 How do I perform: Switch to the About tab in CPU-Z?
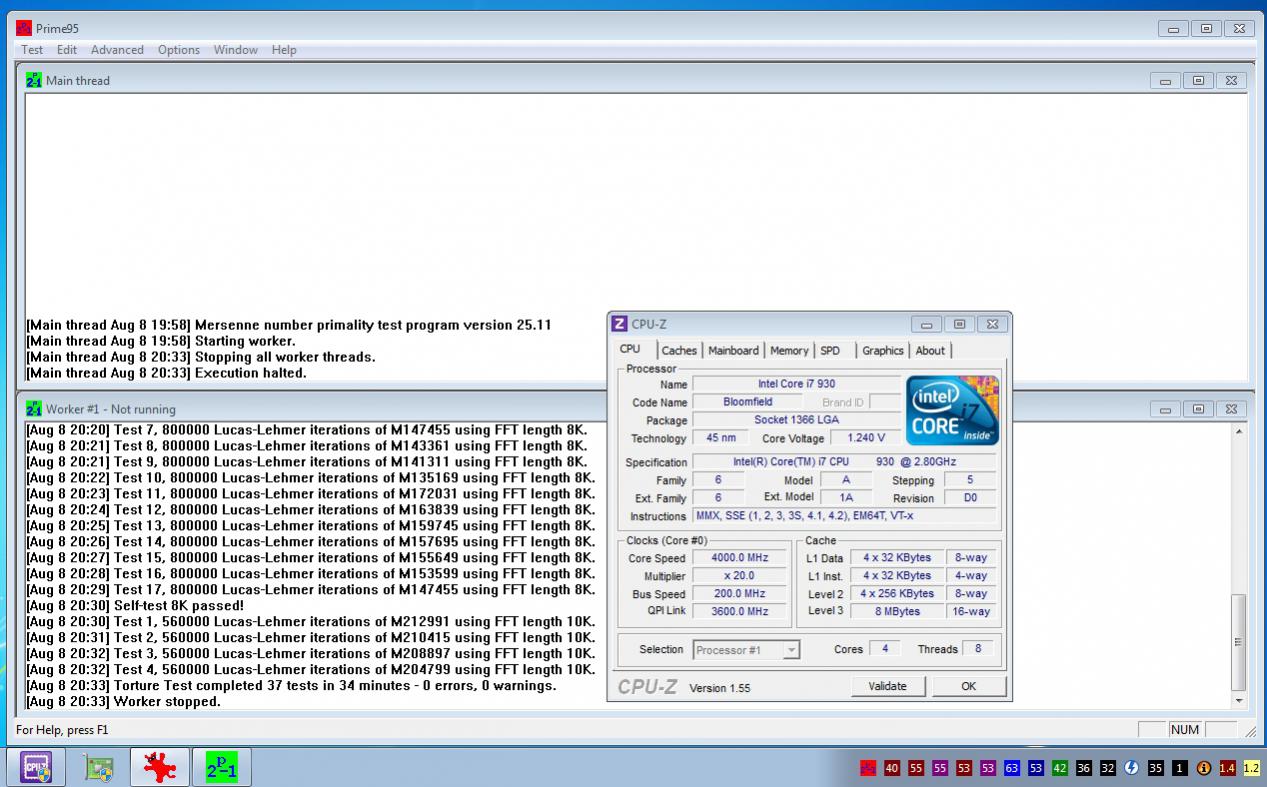tap(930, 351)
